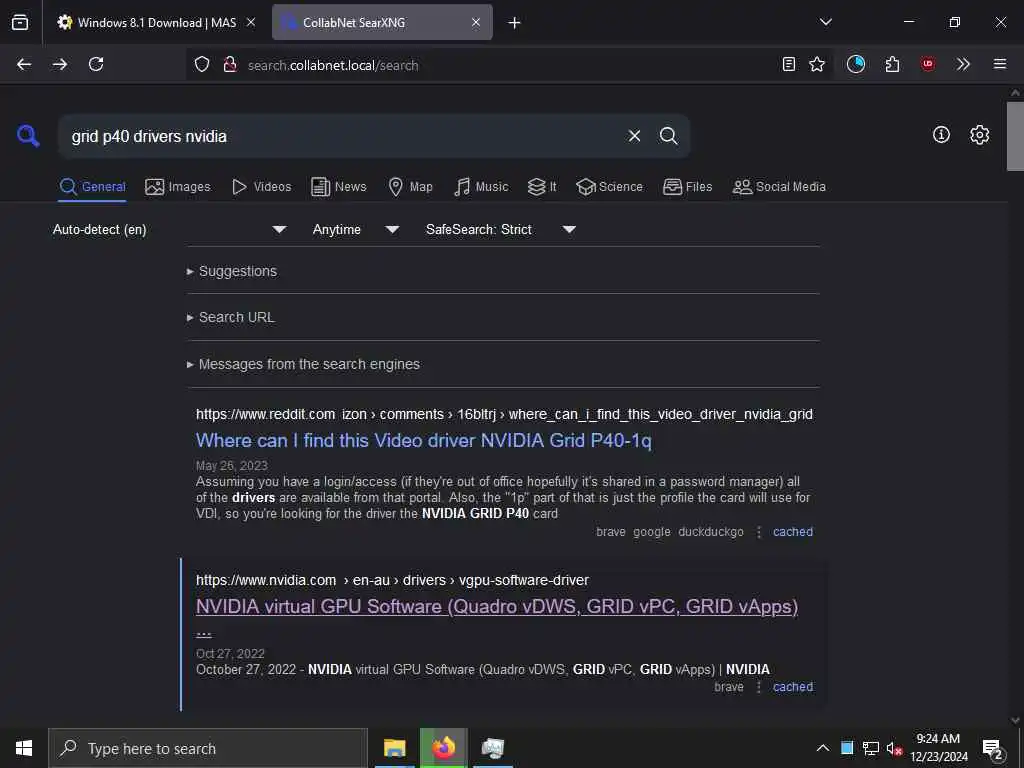The width and height of the screenshot is (1024, 768).
Task: Open the tracking protection shield icon
Action: [202, 64]
